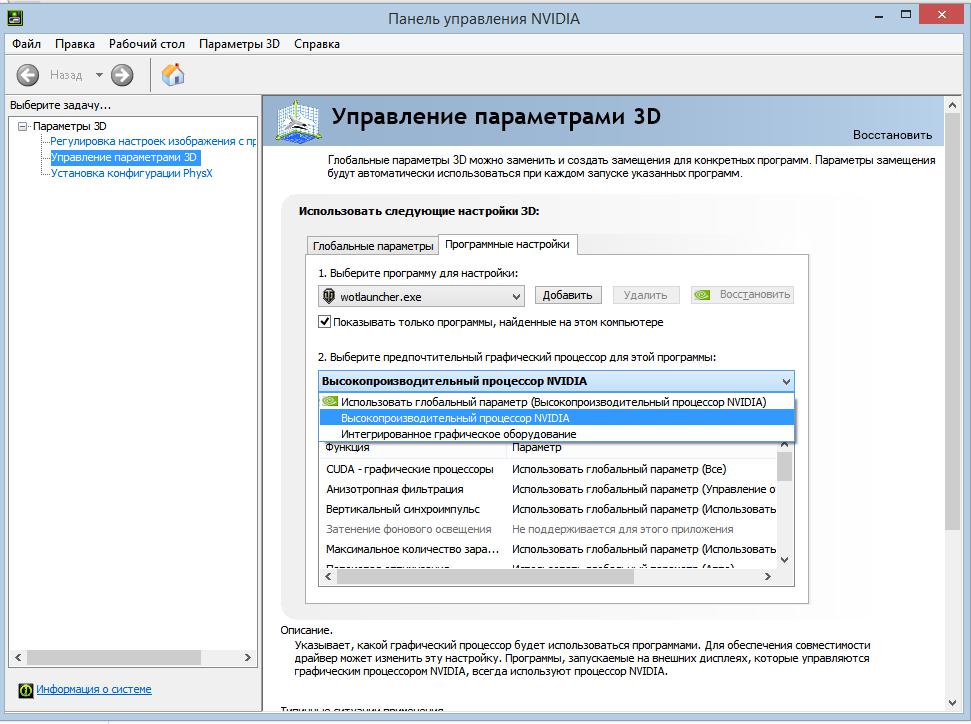Viewport: 971px width, 724px height.
Task: Click settings table horizontal scrollbar thumb
Action: [x=485, y=577]
